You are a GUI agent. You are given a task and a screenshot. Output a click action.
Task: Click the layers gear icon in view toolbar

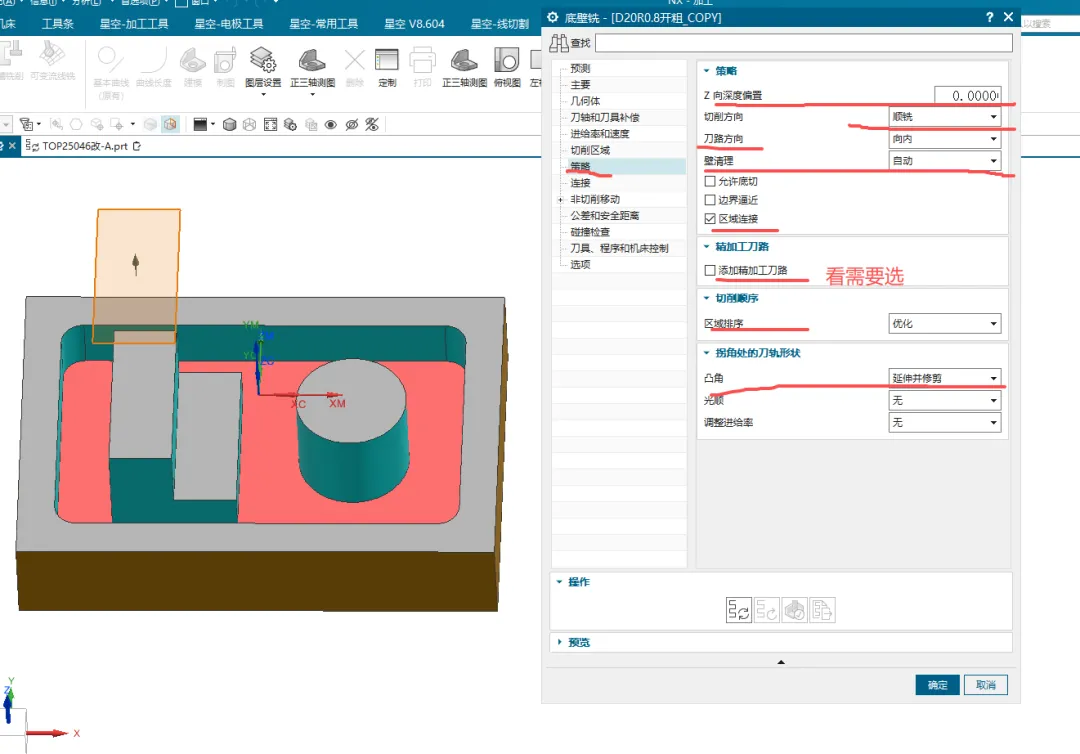pos(291,125)
